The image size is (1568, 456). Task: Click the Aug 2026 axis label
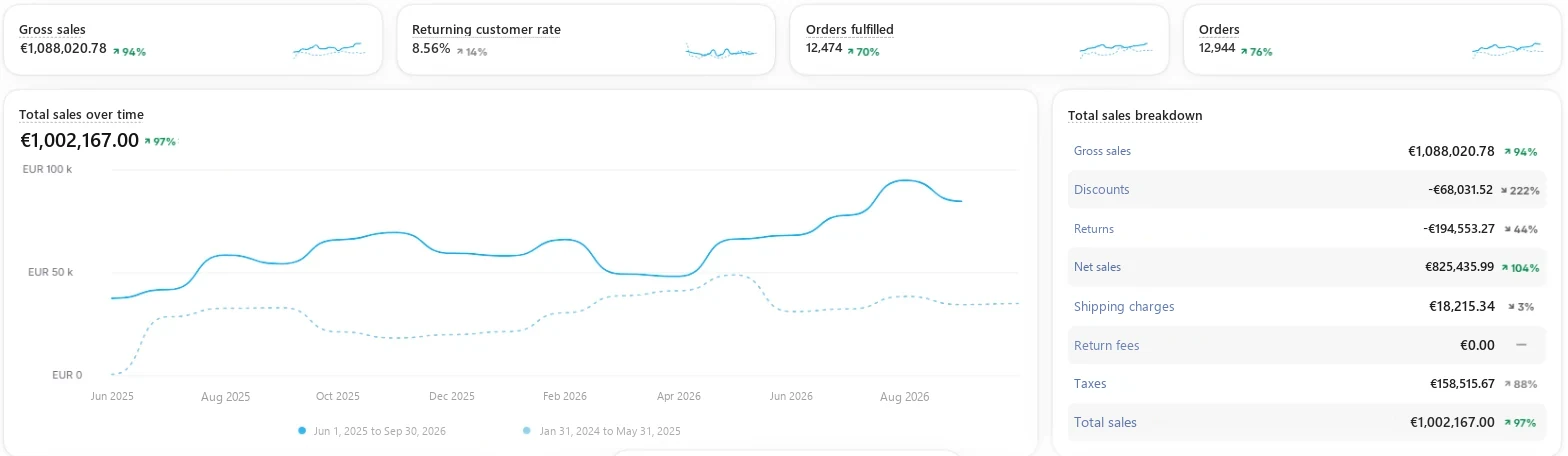click(x=904, y=397)
